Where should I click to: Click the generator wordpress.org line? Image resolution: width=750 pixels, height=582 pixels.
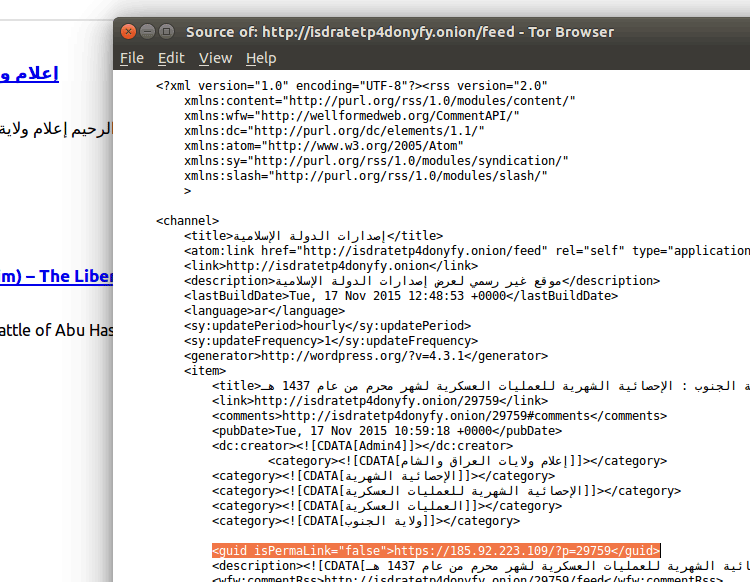click(x=366, y=356)
